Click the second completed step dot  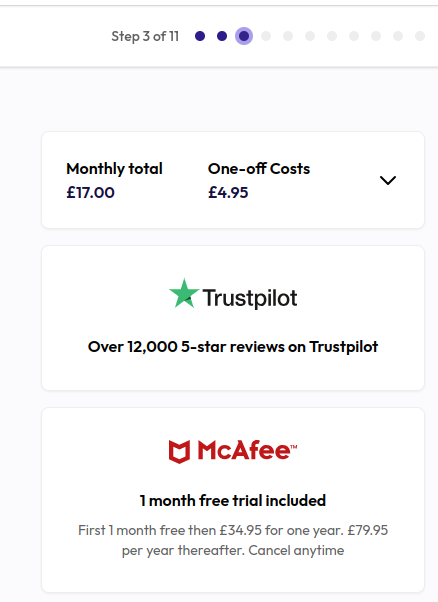click(222, 36)
